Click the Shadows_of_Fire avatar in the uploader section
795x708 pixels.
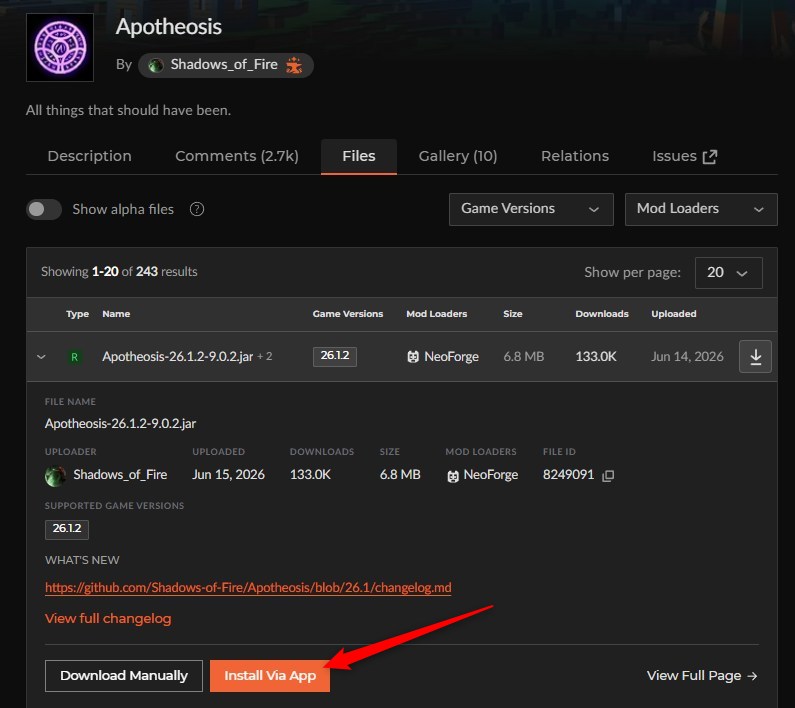pos(55,476)
